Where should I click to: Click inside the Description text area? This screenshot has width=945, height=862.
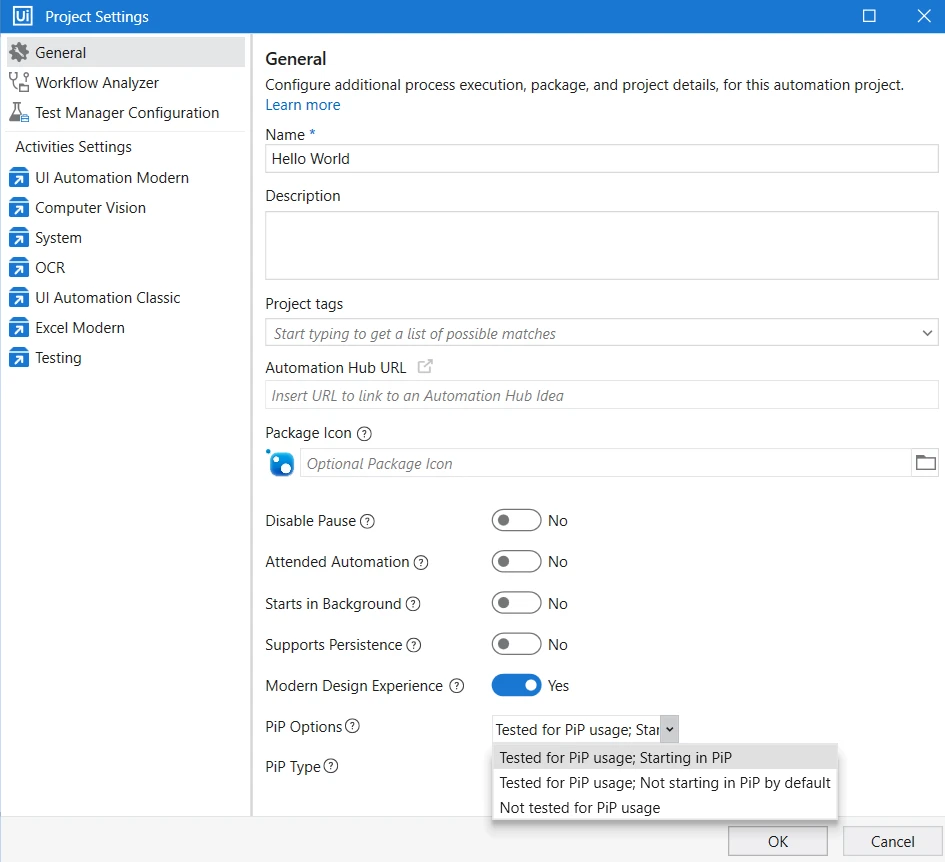tap(601, 245)
